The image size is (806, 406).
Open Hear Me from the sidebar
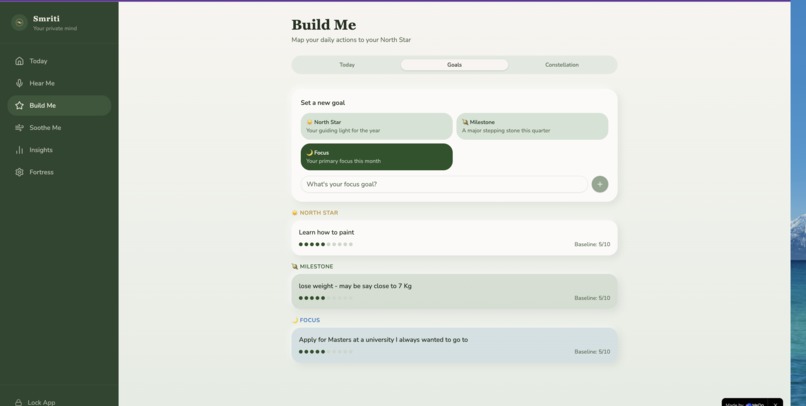click(59, 83)
